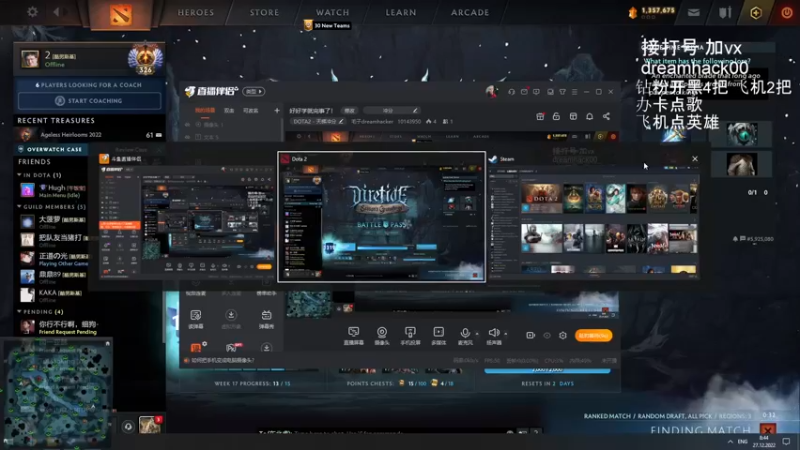The width and height of the screenshot is (800, 450).
Task: Switch the ENG input language
Action: (x=743, y=441)
